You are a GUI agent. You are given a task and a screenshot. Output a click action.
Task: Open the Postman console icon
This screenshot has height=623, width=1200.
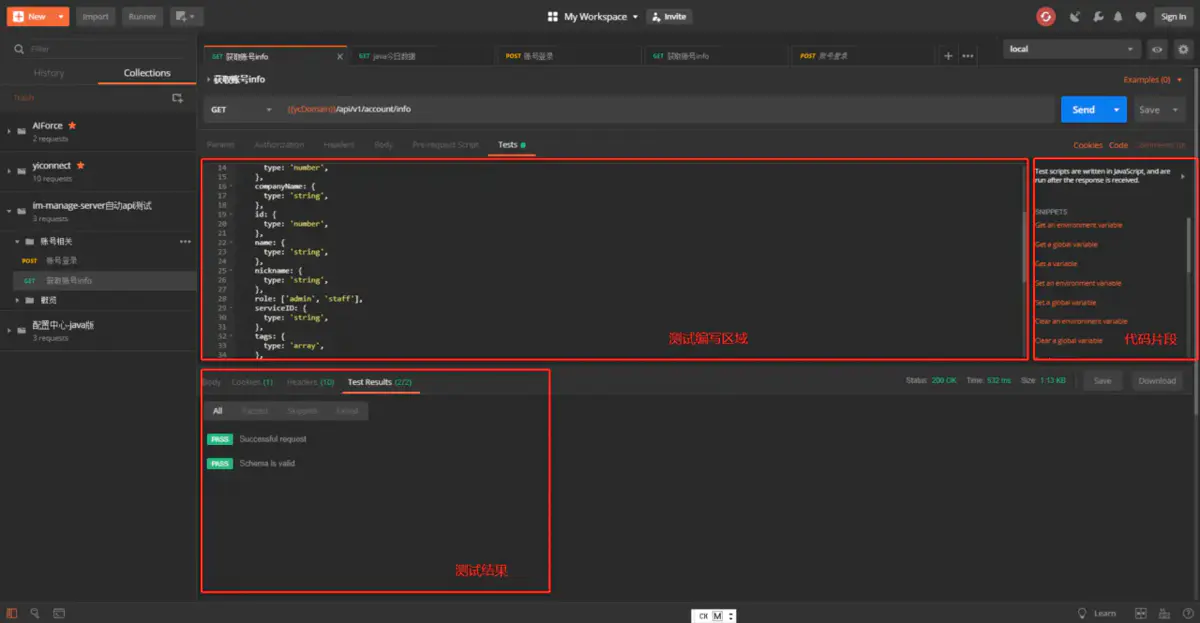pyautogui.click(x=59, y=613)
